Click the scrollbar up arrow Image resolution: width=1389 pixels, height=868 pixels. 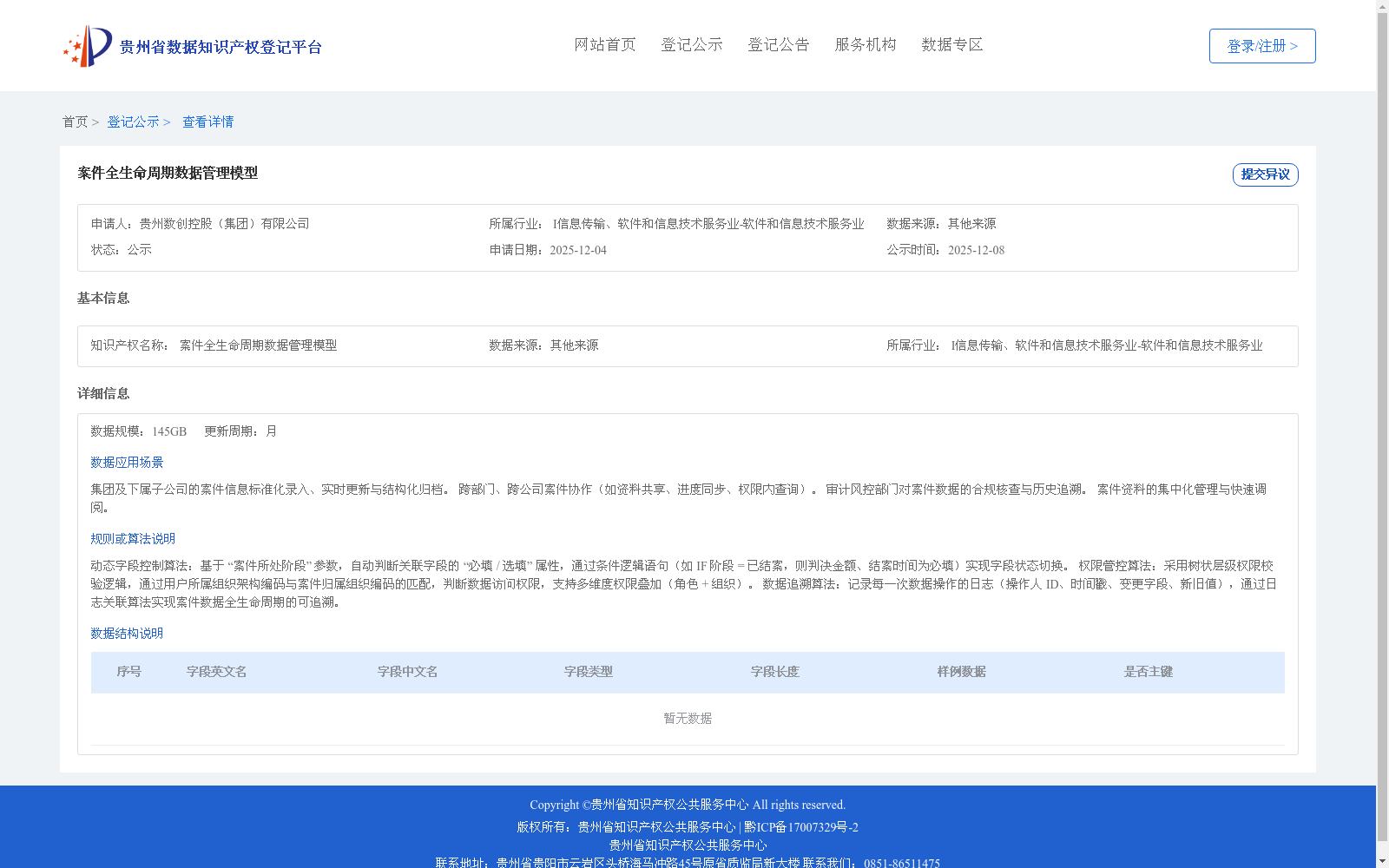(1383, 5)
